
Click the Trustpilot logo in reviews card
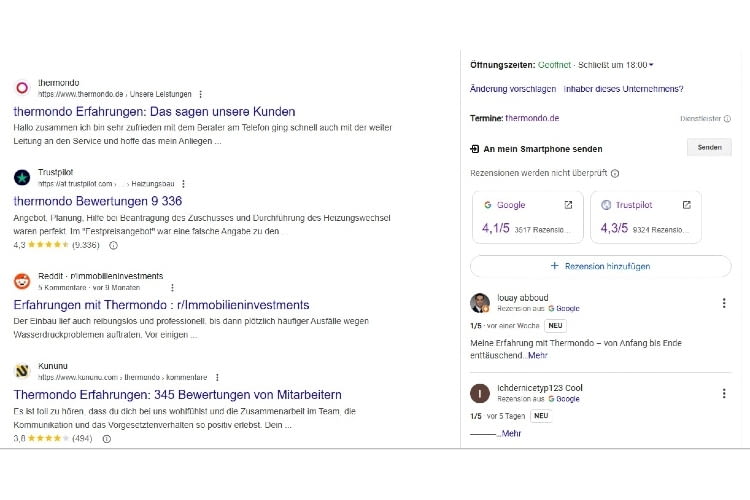point(606,205)
